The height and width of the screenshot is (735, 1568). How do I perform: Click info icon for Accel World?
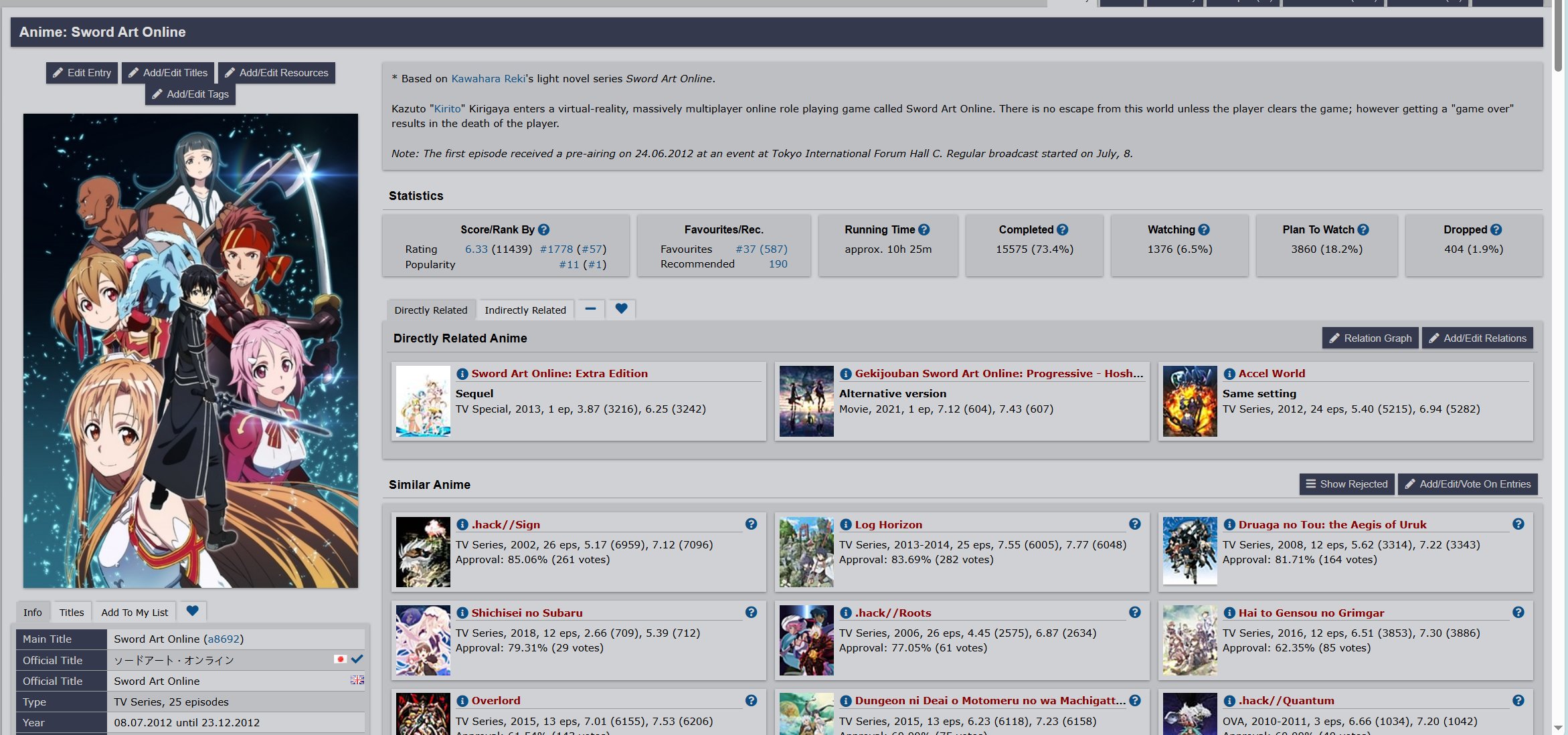pos(1229,374)
